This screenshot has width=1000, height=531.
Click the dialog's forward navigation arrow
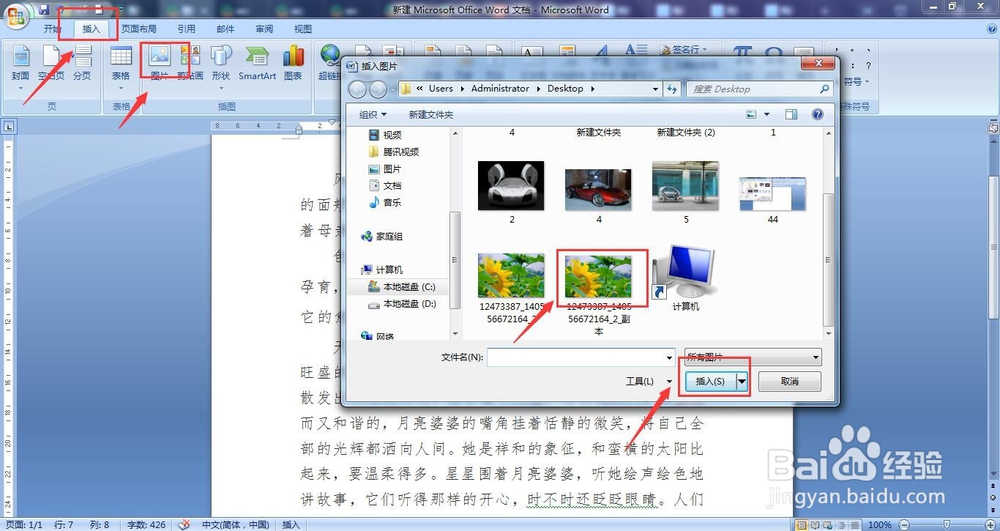378,89
